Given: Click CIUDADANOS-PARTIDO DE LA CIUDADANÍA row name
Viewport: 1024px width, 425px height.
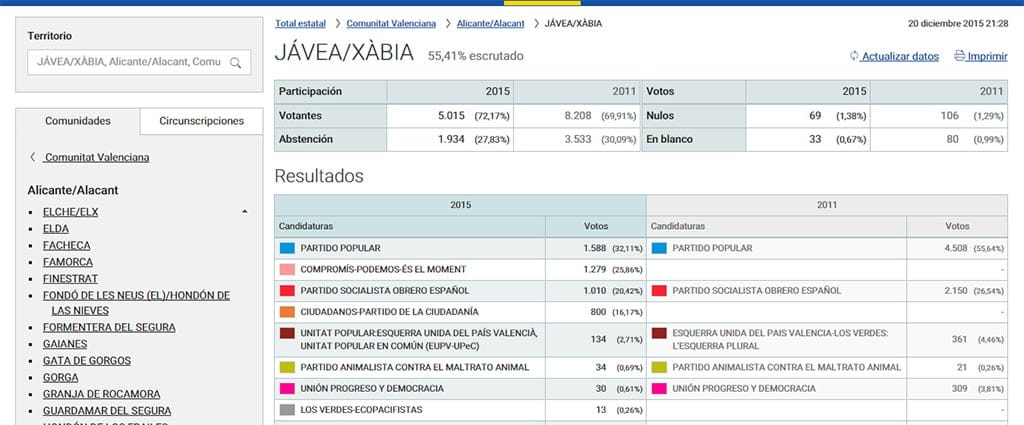Looking at the screenshot, I should click(x=389, y=312).
